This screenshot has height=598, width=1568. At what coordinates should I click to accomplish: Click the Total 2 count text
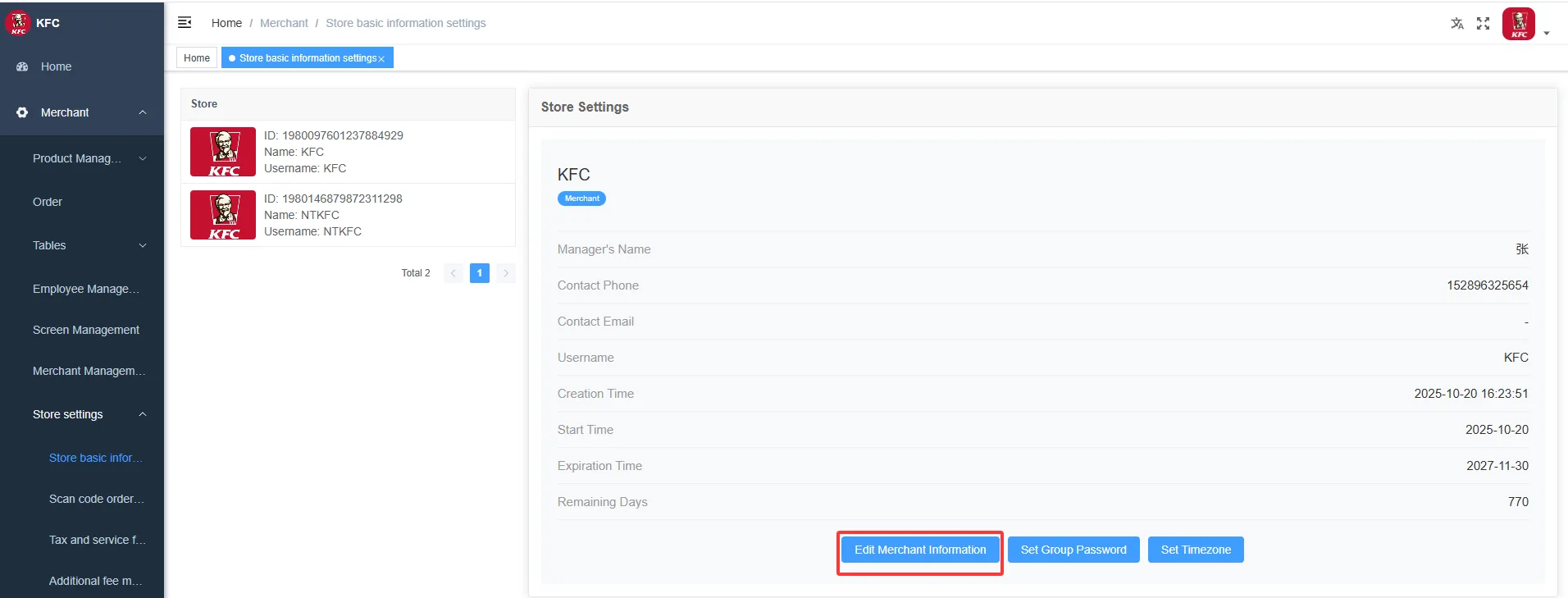[x=416, y=273]
